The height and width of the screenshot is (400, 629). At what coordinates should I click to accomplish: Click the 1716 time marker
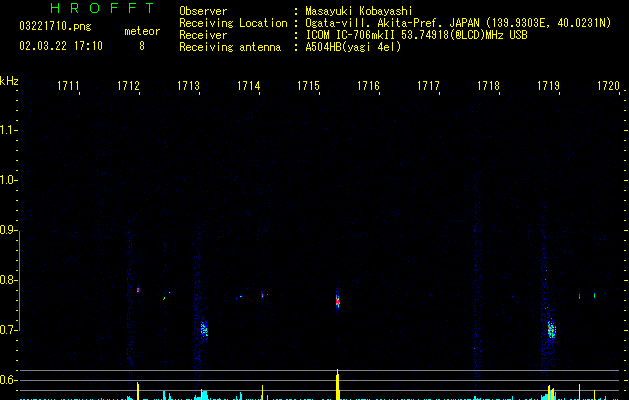coord(368,86)
